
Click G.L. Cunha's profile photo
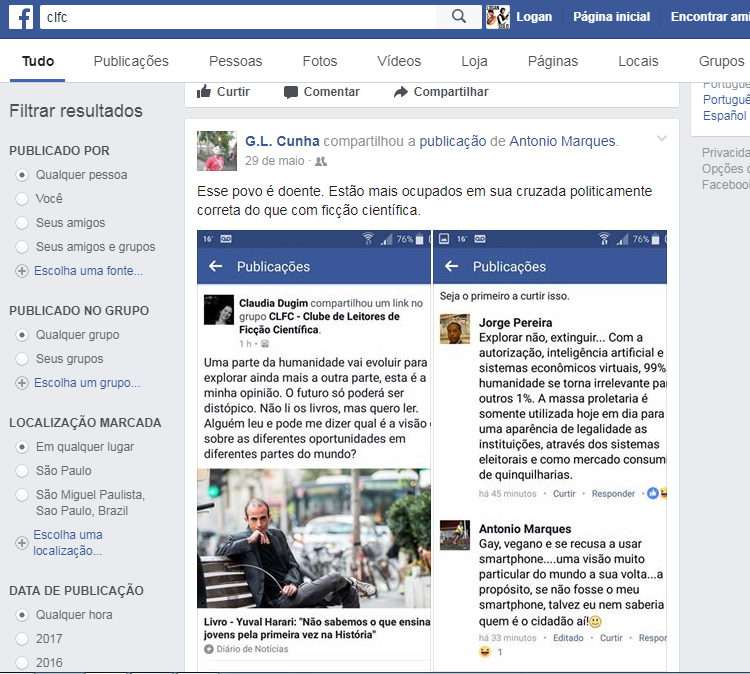pos(217,151)
